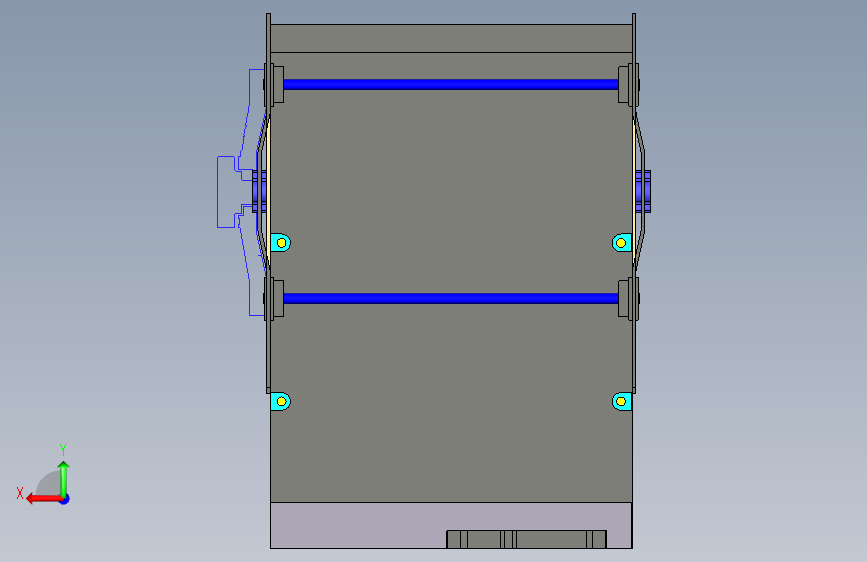Select the blue wireframe outline block at far left

pos(226,192)
